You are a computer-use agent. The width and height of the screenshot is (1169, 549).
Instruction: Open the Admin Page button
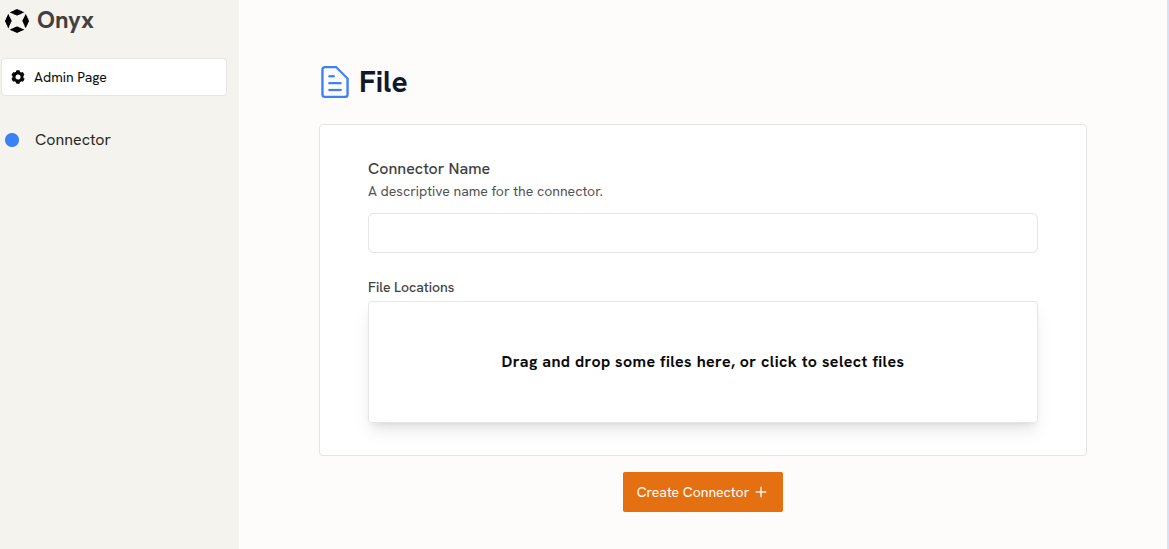(x=114, y=77)
